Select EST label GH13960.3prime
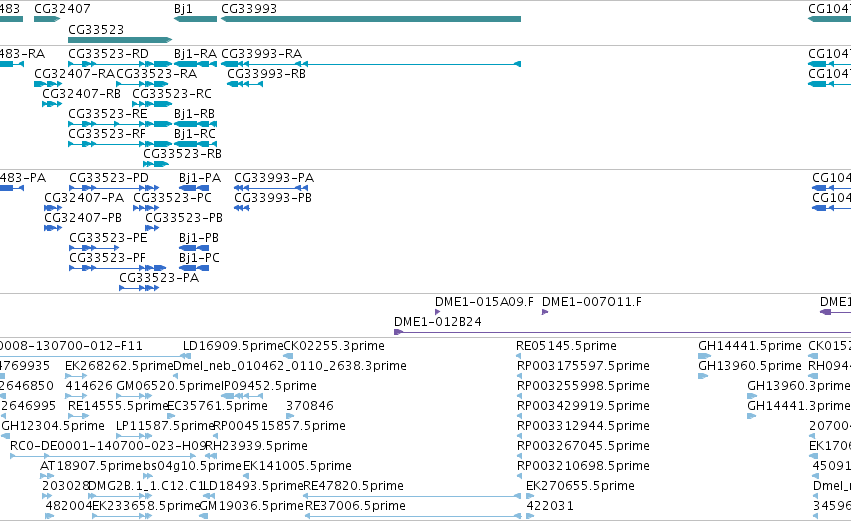The width and height of the screenshot is (851, 521). point(799,386)
